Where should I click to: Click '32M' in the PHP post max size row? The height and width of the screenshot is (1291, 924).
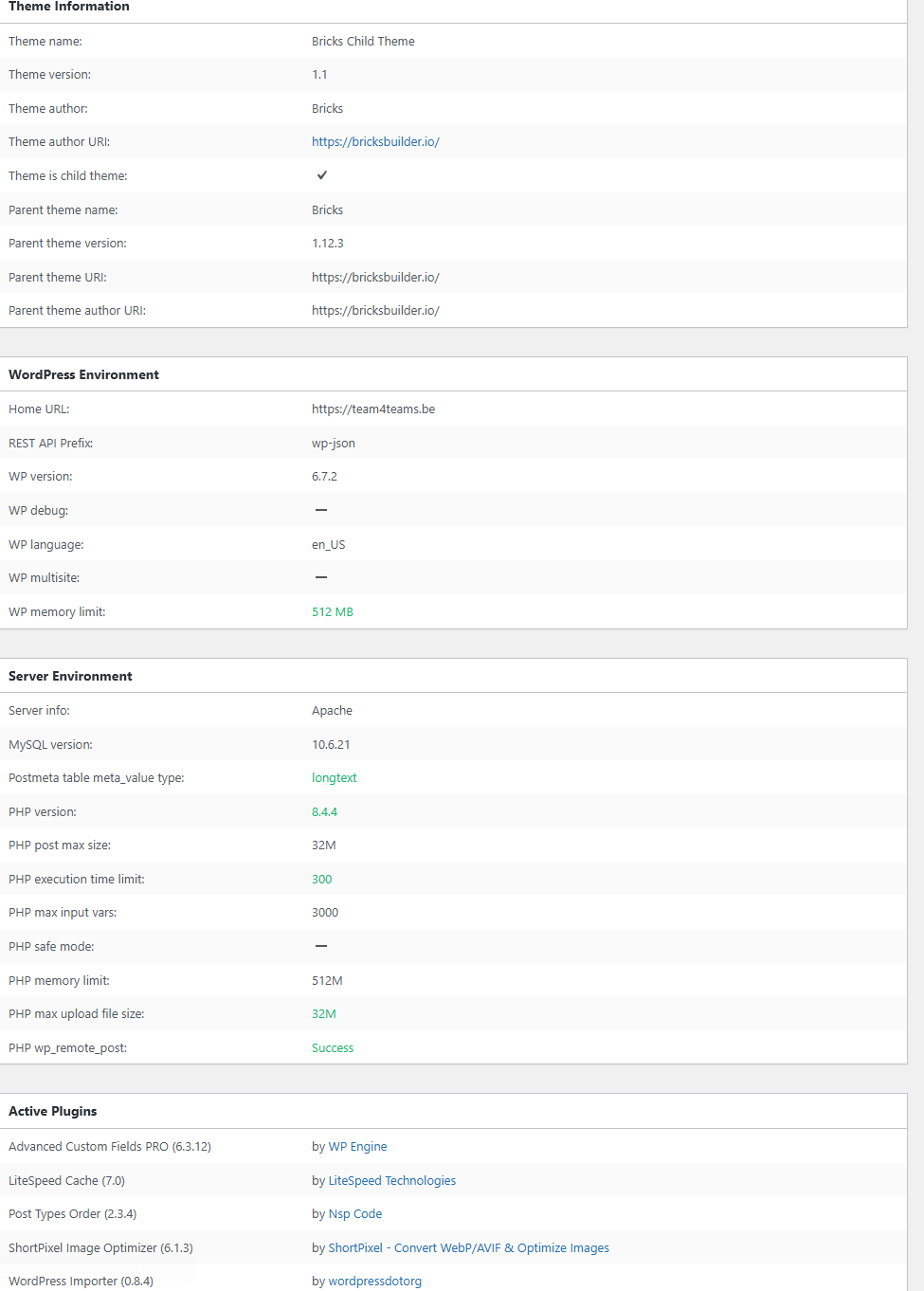click(324, 846)
